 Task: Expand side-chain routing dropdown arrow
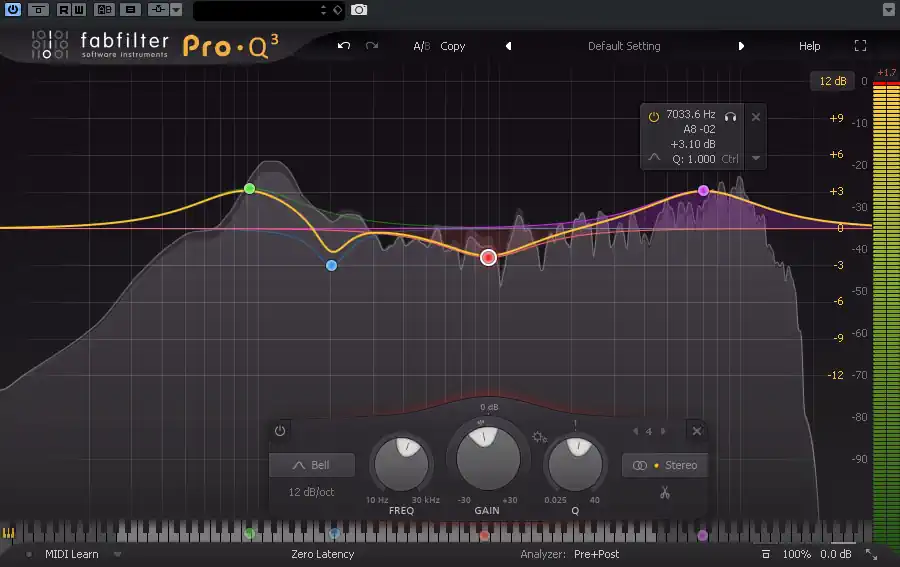point(176,9)
